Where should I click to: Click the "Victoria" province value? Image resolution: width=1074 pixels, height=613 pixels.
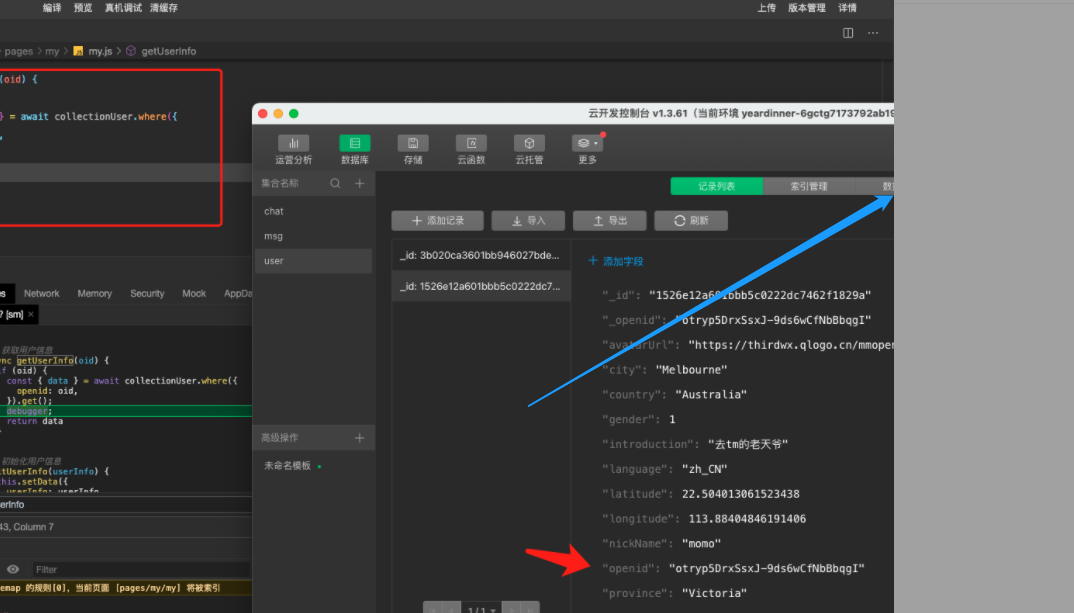click(x=714, y=593)
